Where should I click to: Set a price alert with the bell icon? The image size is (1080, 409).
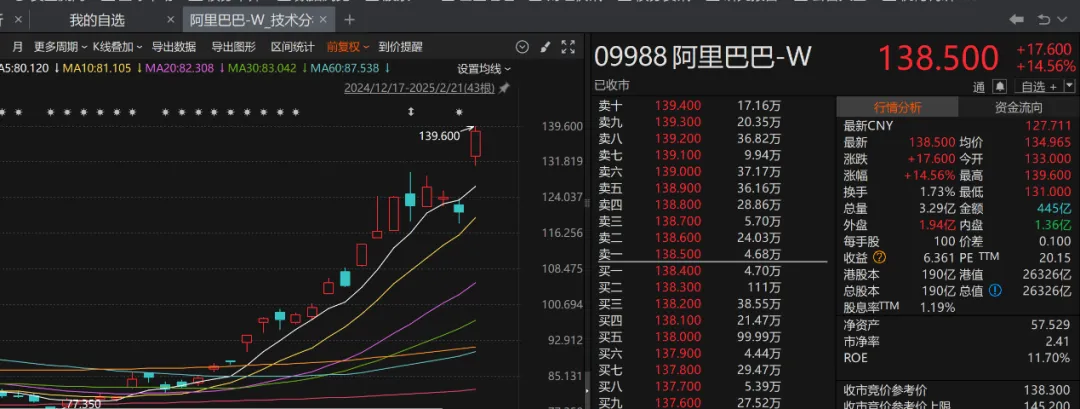click(999, 86)
